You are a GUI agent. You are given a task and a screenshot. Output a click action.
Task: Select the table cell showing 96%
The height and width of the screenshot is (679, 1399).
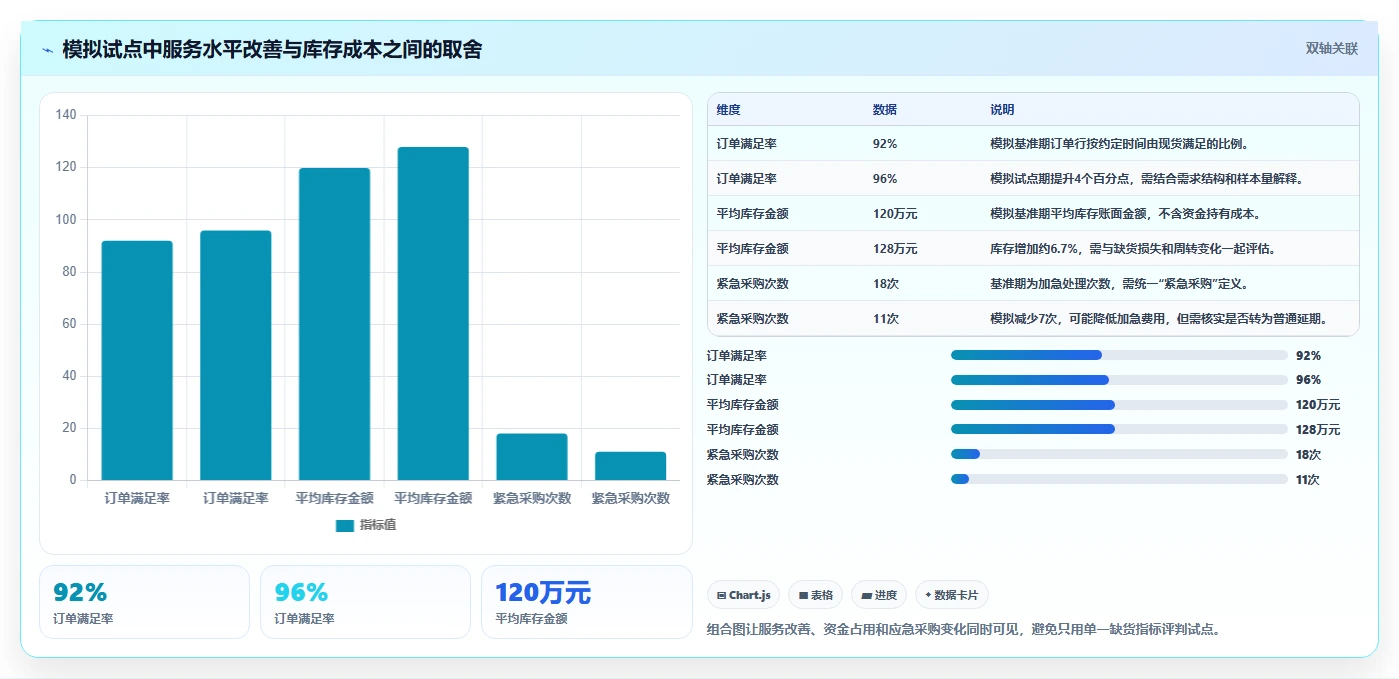885,179
